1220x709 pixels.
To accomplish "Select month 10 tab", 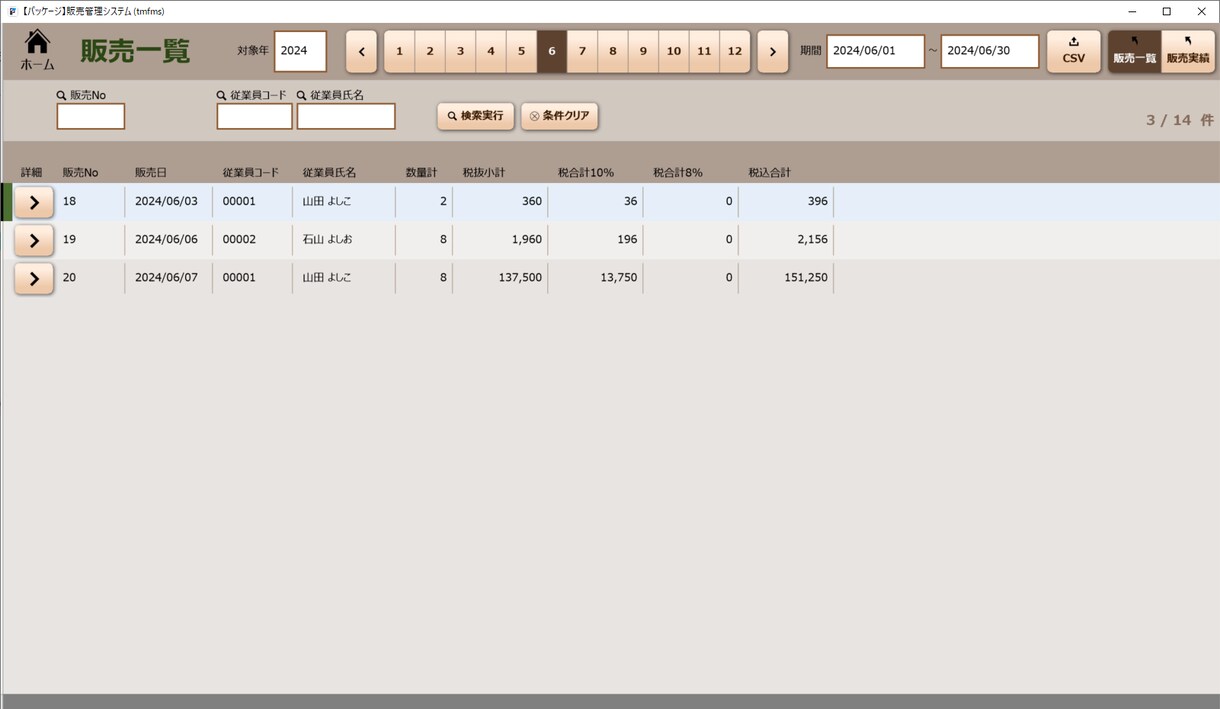I will click(x=674, y=51).
